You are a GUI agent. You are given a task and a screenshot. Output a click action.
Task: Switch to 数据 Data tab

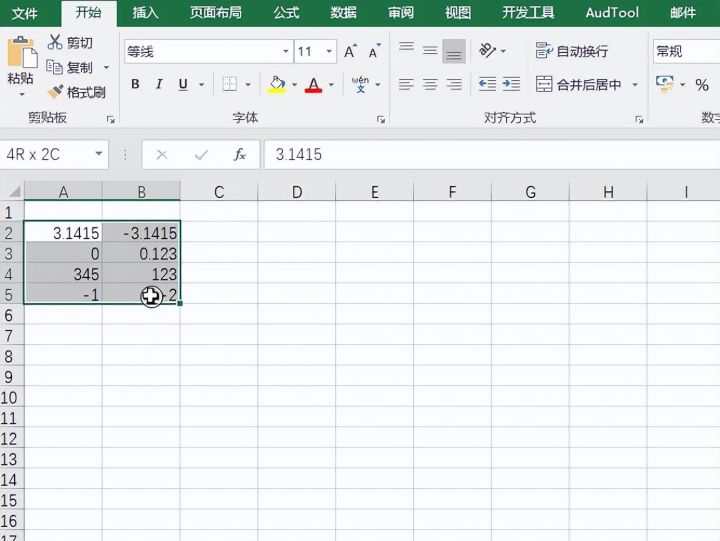pos(343,12)
